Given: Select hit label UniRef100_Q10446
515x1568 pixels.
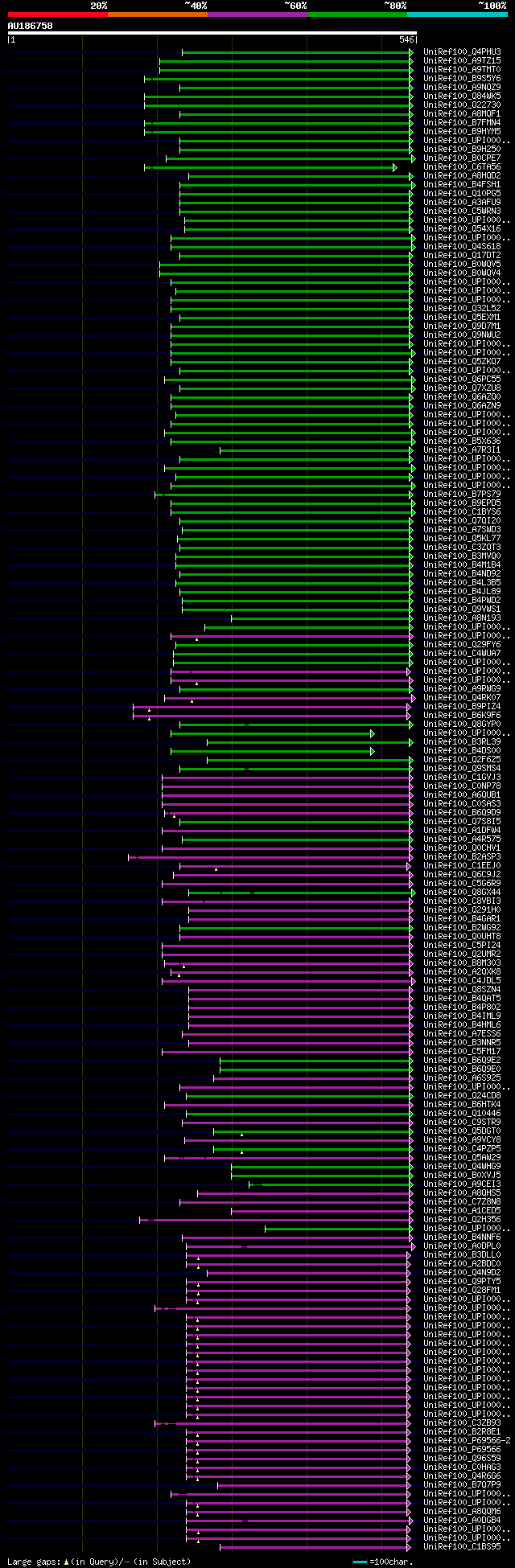Looking at the screenshot, I should (x=462, y=1114).
